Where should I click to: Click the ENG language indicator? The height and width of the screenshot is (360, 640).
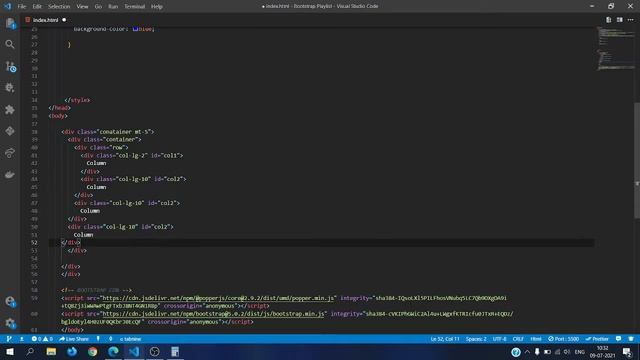tap(580, 351)
